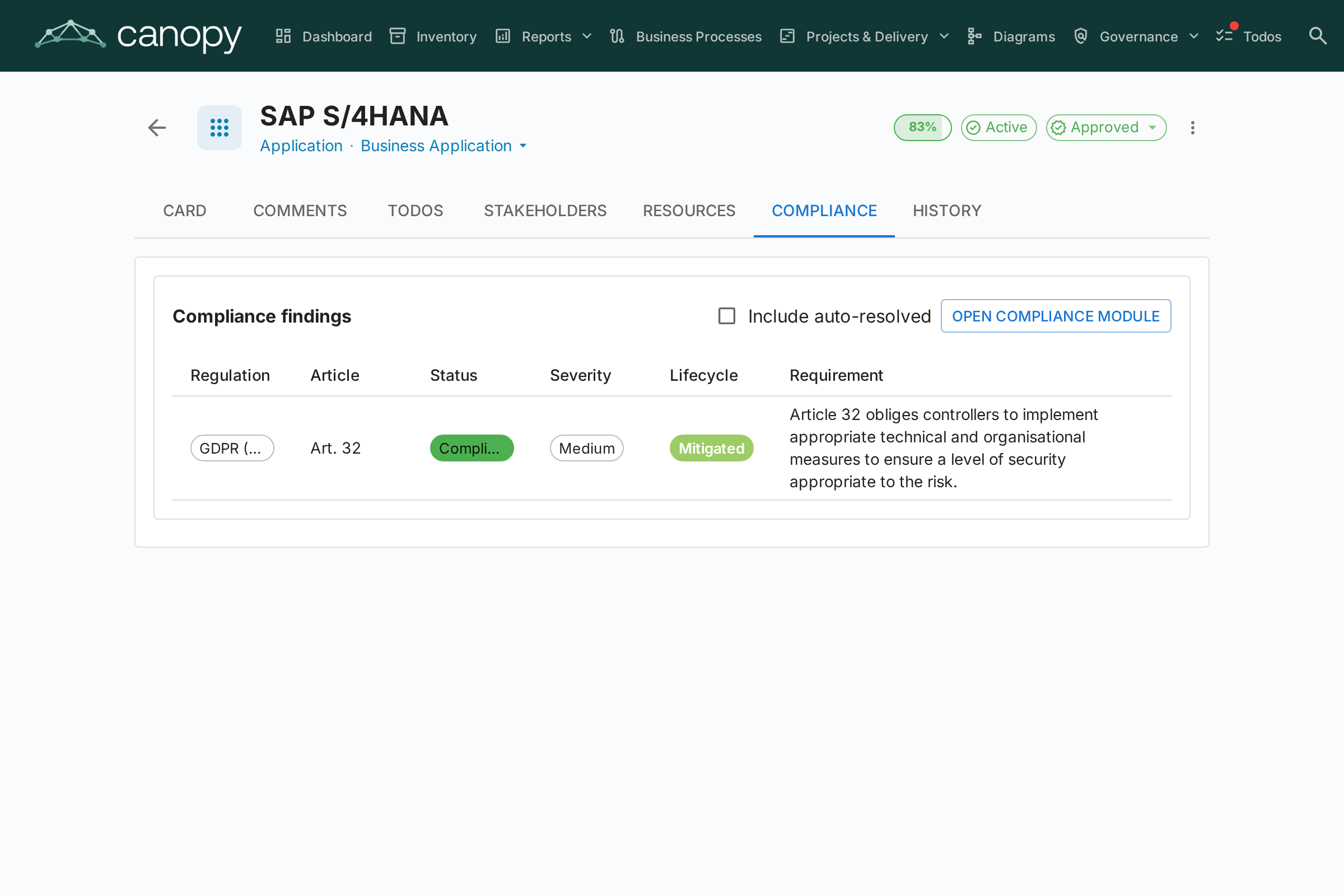
Task: Click the Compliance findings heading
Action: point(262,316)
